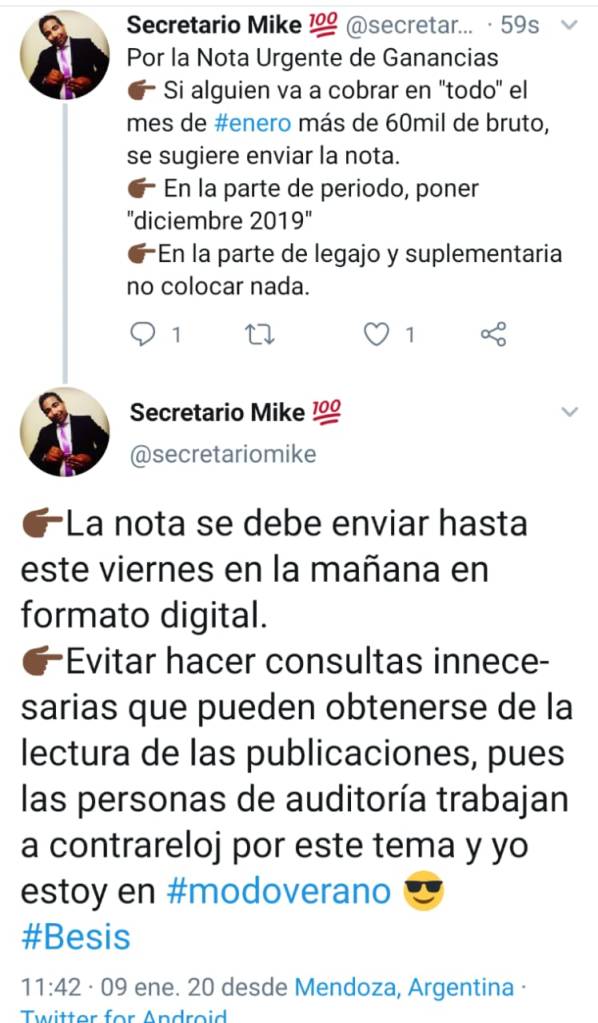Open the @secretariomike handle
Image resolution: width=598 pixels, height=1023 pixels.
click(x=223, y=454)
